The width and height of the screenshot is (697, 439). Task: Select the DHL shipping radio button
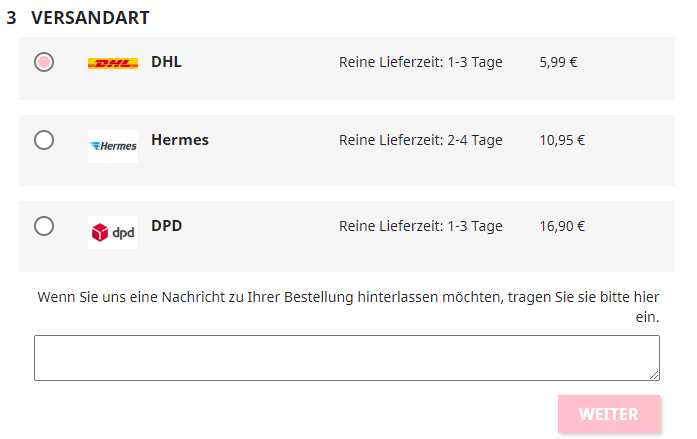(44, 62)
